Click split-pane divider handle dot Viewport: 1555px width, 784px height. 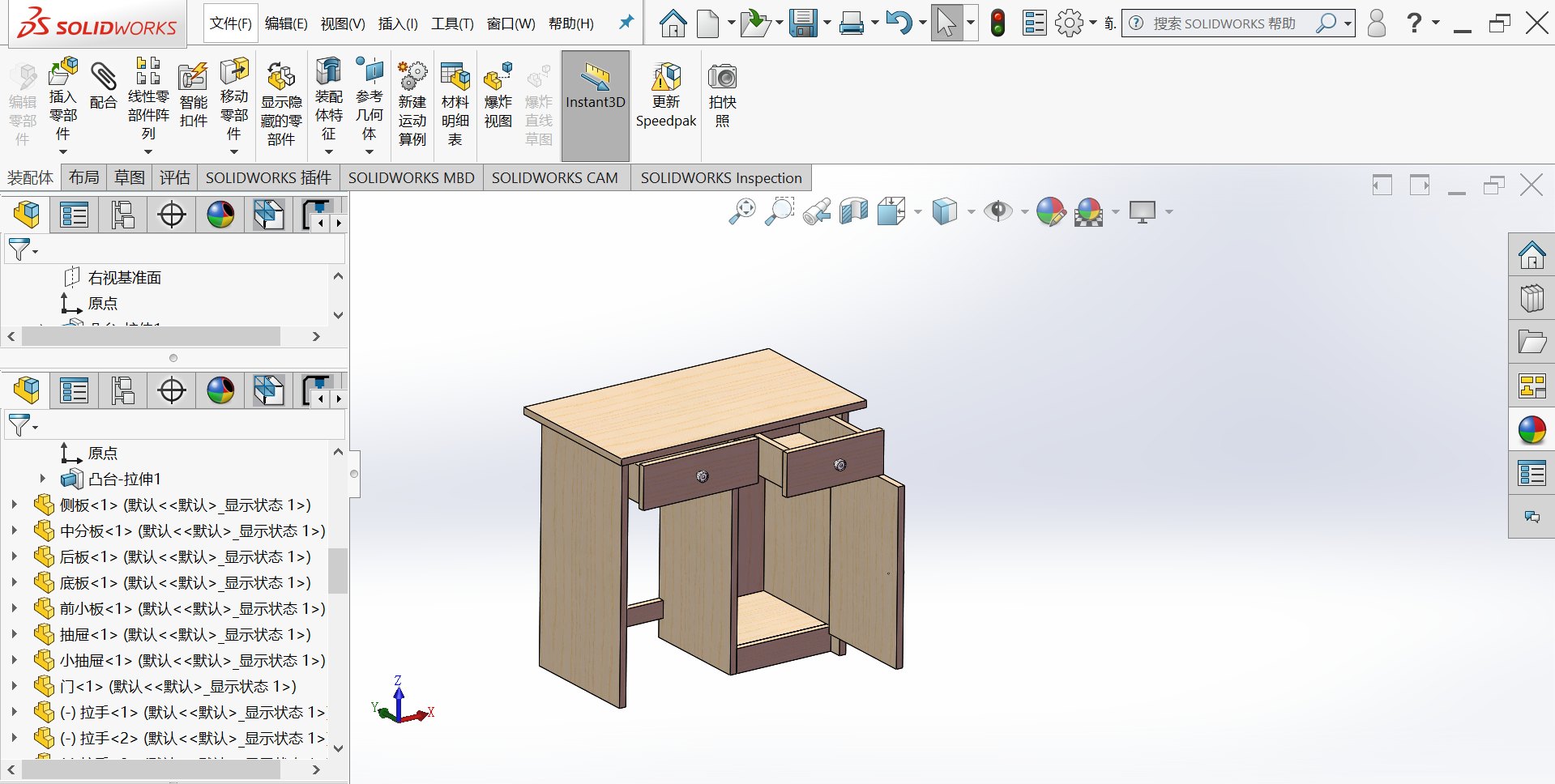[x=173, y=357]
